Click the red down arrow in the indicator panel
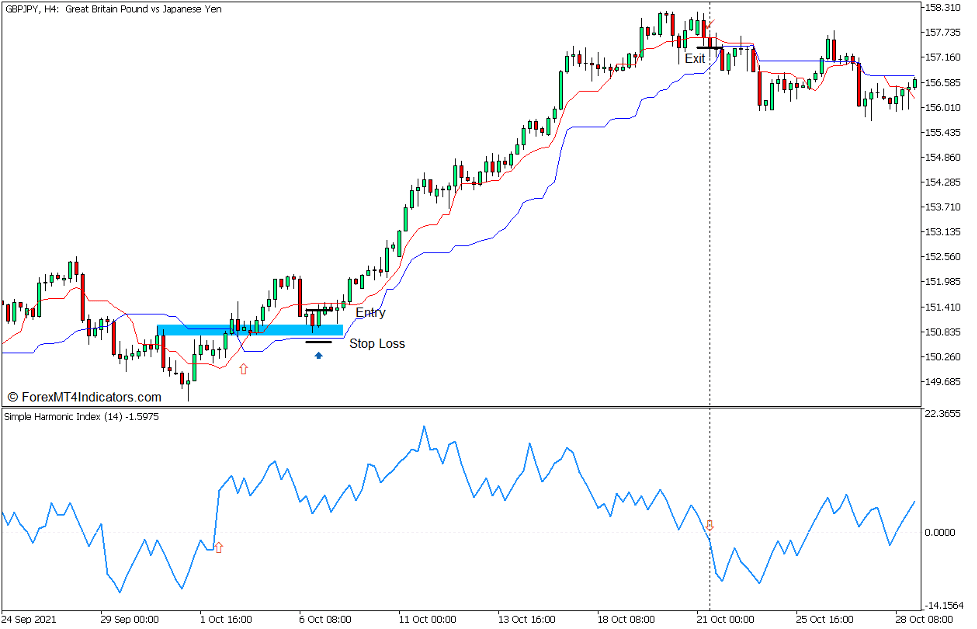The height and width of the screenshot is (629, 977). click(x=710, y=525)
